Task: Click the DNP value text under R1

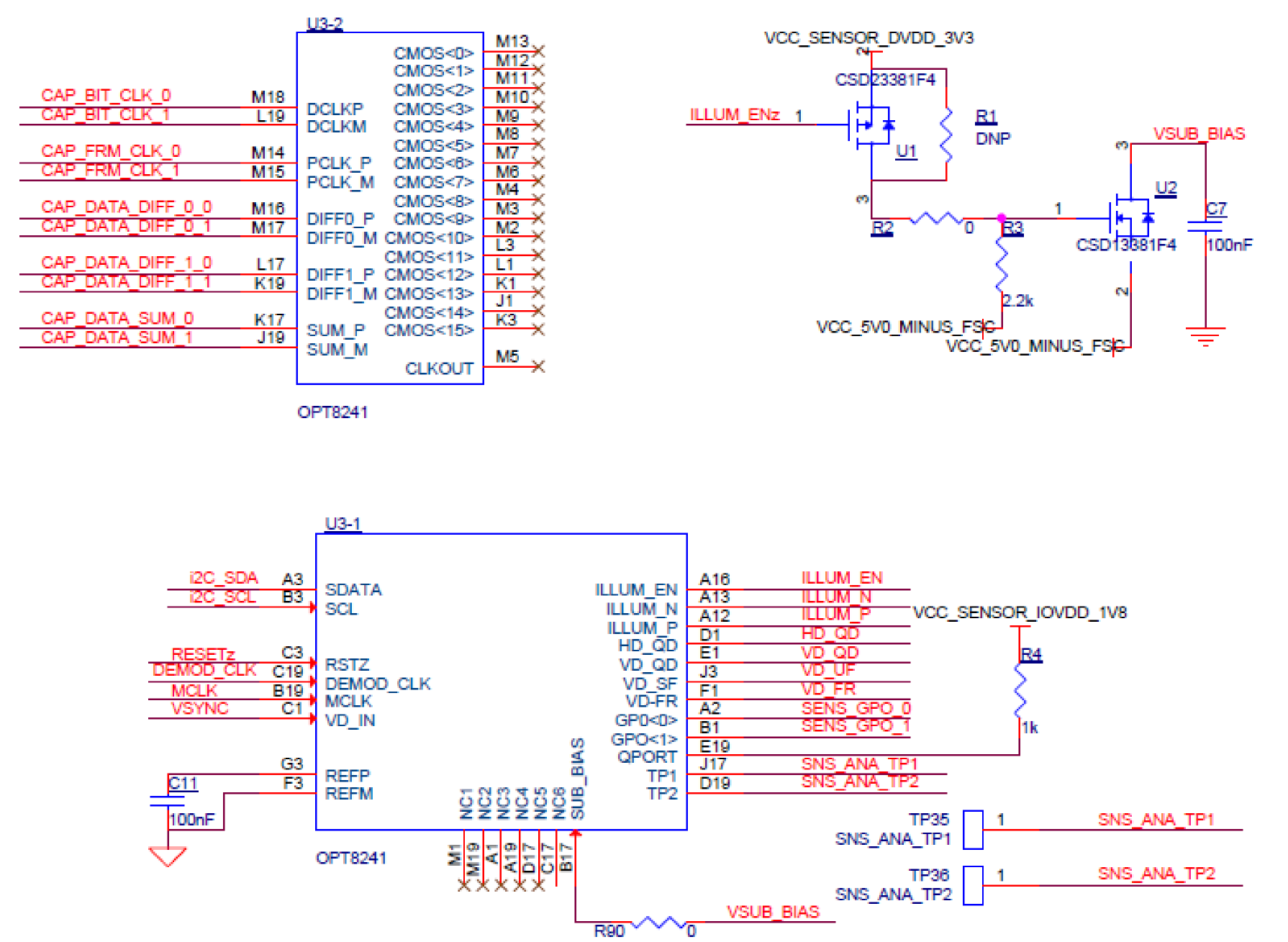Action: pyautogui.click(x=993, y=138)
